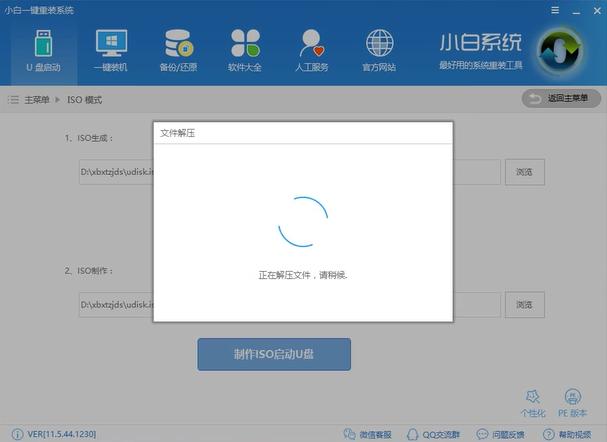Image resolution: width=607 pixels, height=442 pixels.
Task: Visit the 官方网站 tab
Action: pyautogui.click(x=379, y=50)
